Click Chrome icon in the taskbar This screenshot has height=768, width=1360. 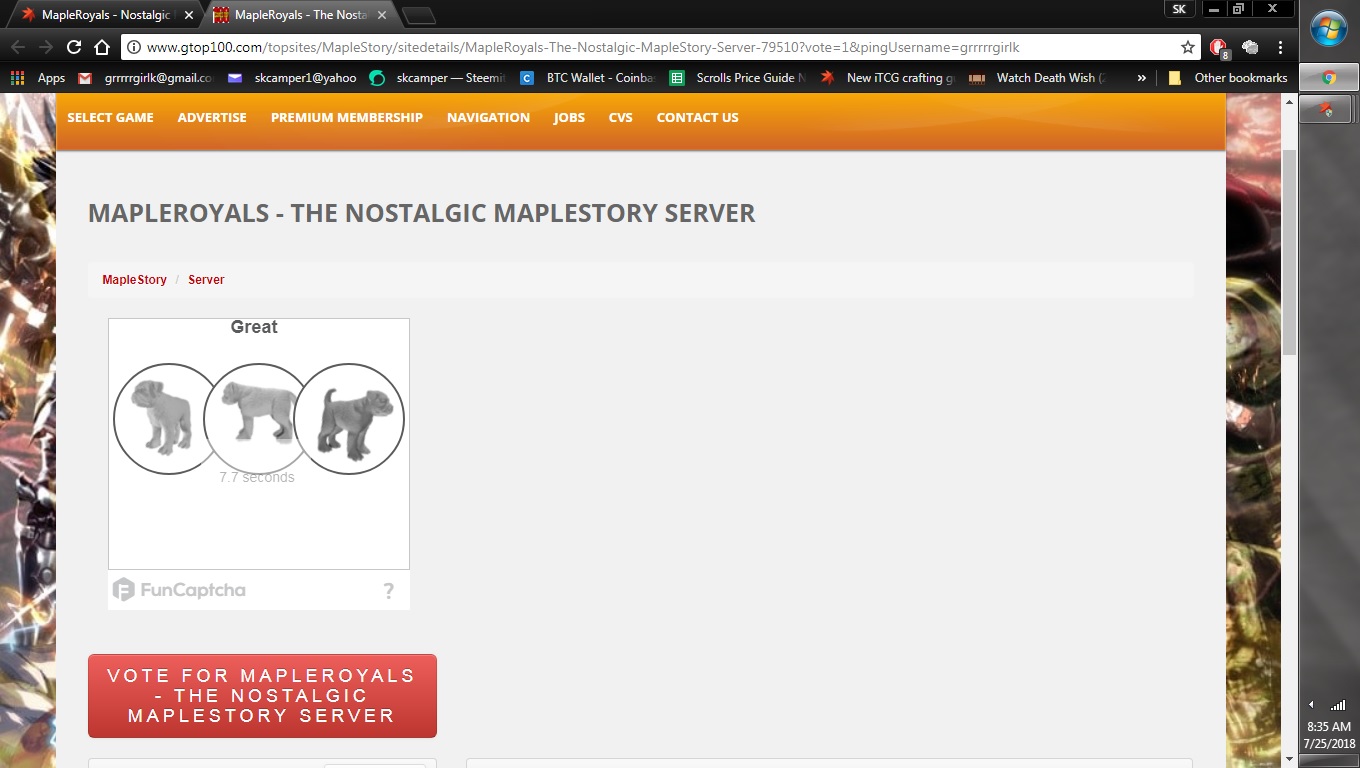[x=1328, y=77]
